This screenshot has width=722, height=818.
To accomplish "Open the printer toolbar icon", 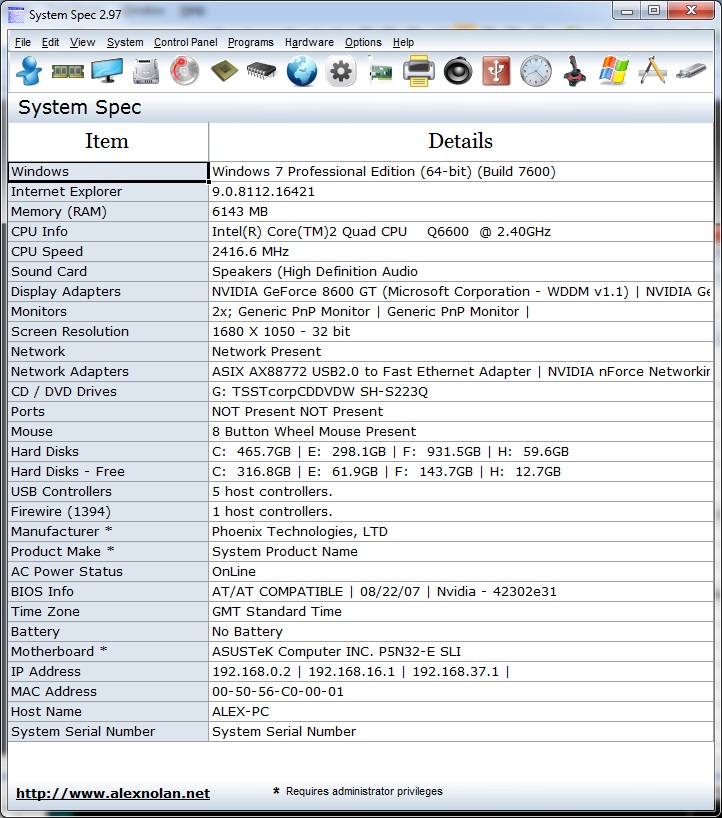I will [x=418, y=71].
